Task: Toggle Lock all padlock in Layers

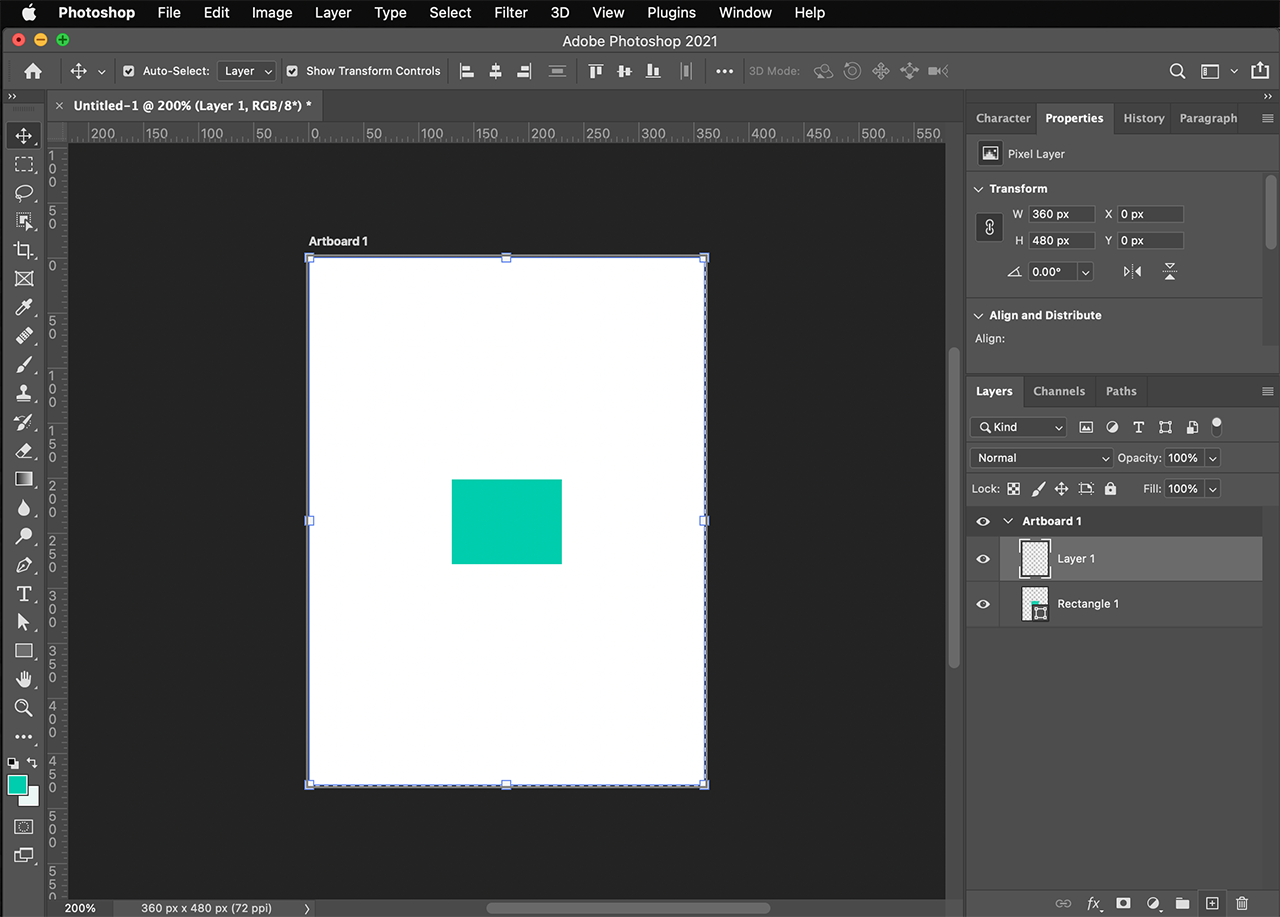Action: [x=1110, y=489]
